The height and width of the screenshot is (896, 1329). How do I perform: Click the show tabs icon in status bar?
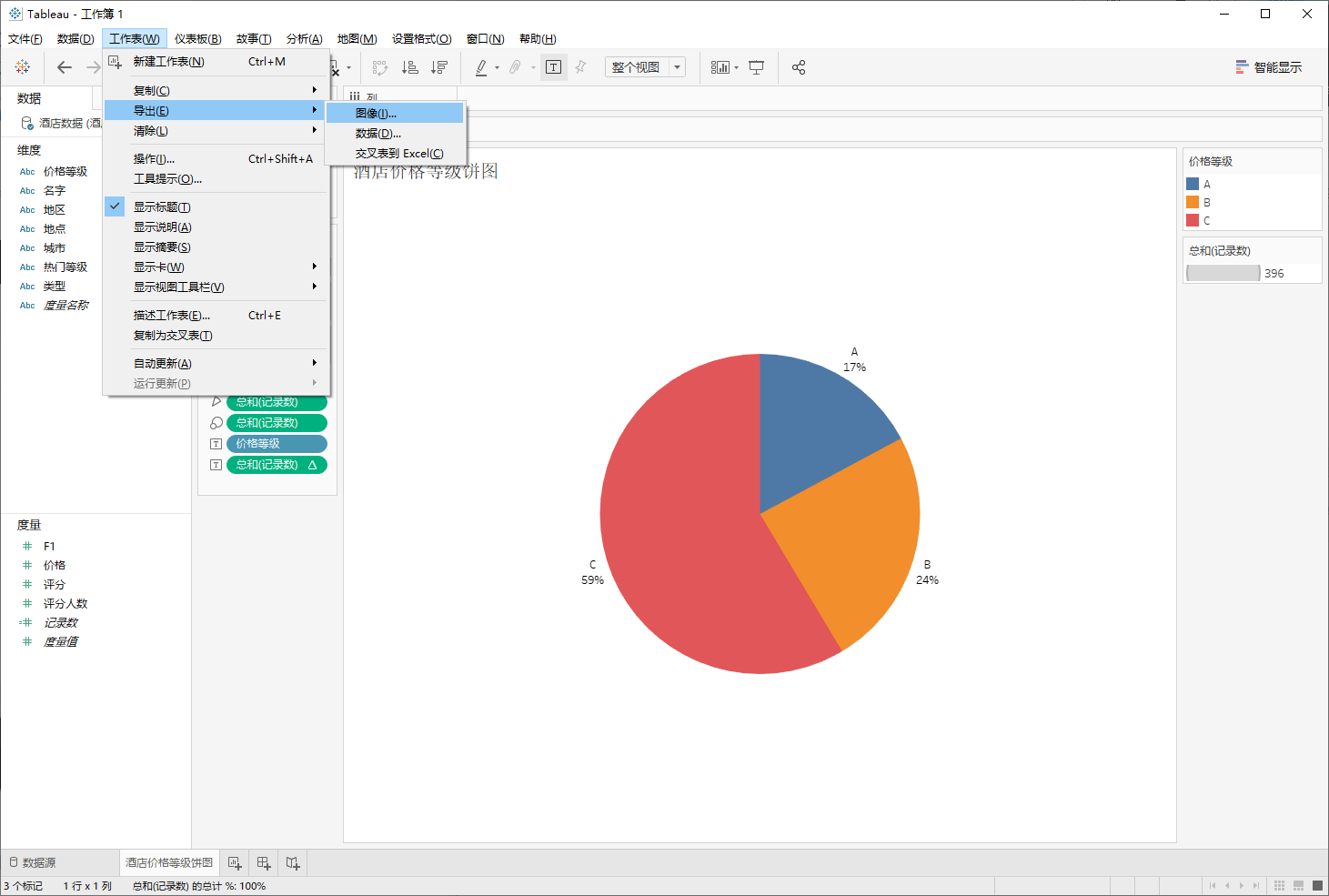pyautogui.click(x=1317, y=886)
